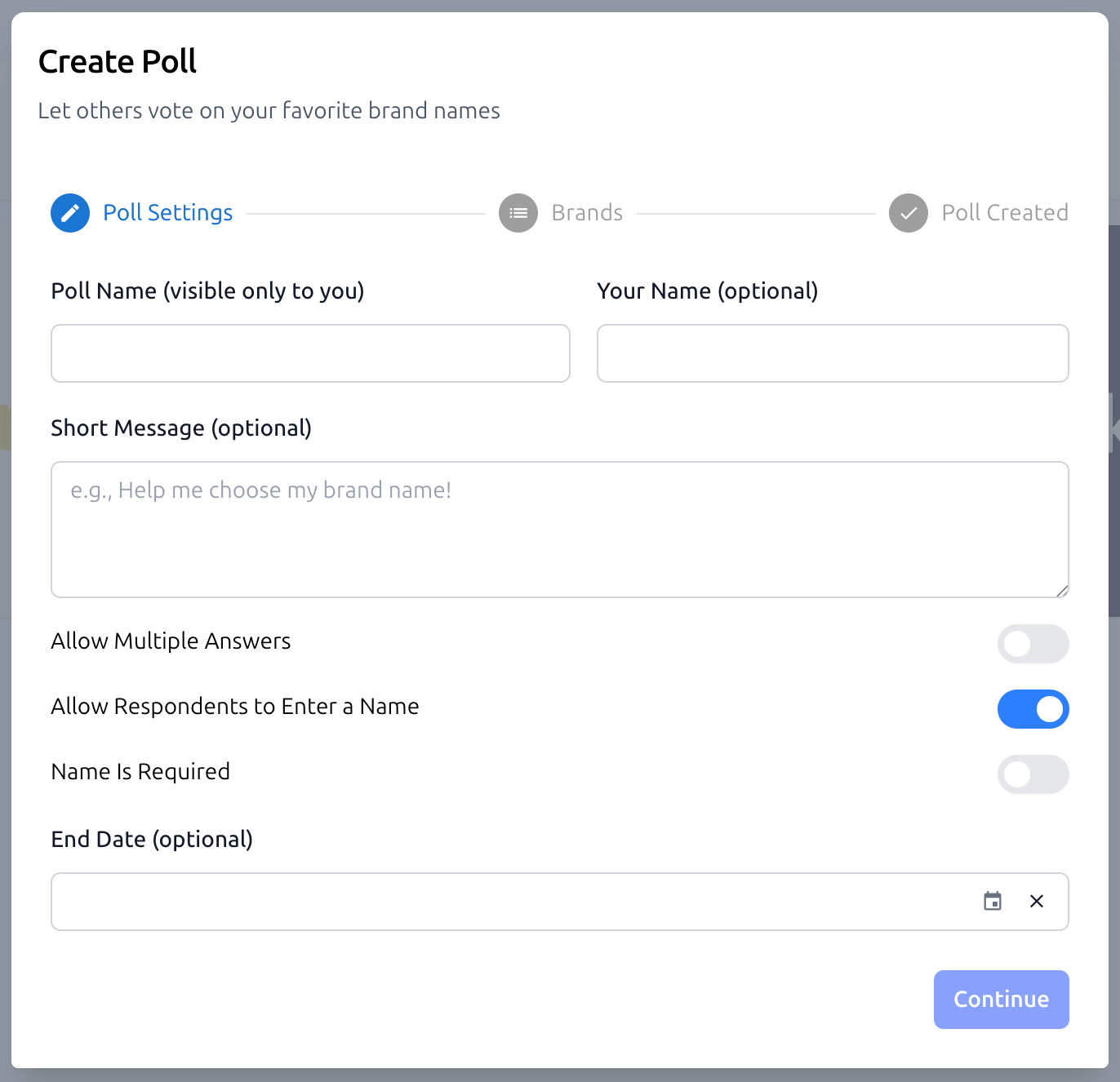Enable Allow Multiple Answers
The height and width of the screenshot is (1082, 1120).
tap(1033, 644)
